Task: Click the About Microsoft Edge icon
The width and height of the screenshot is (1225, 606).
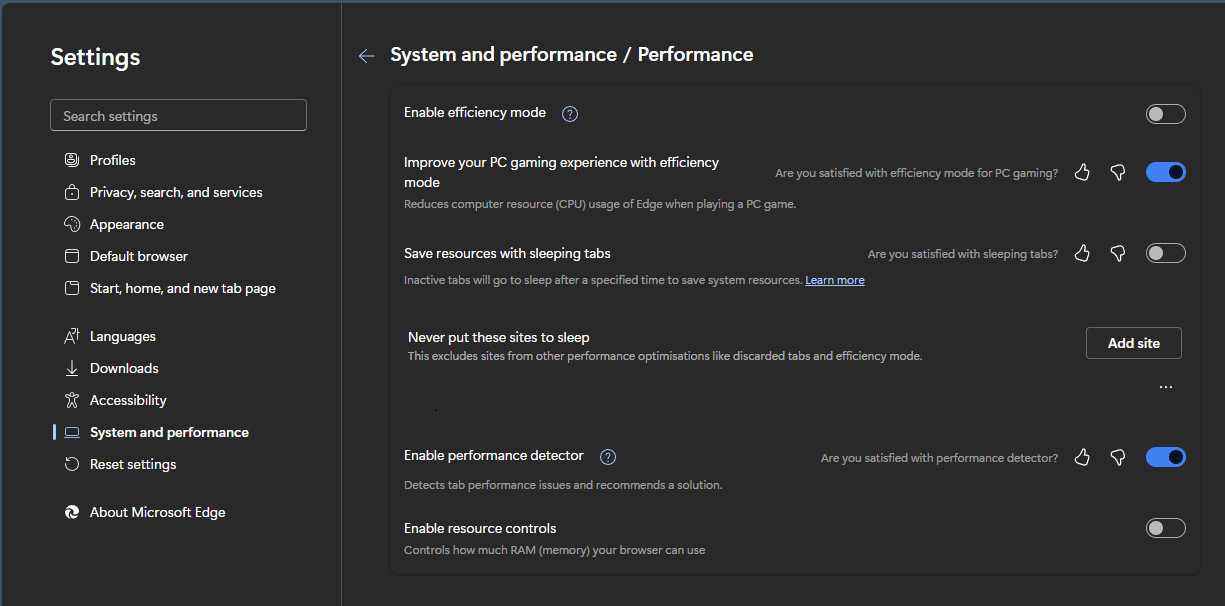Action: [71, 511]
